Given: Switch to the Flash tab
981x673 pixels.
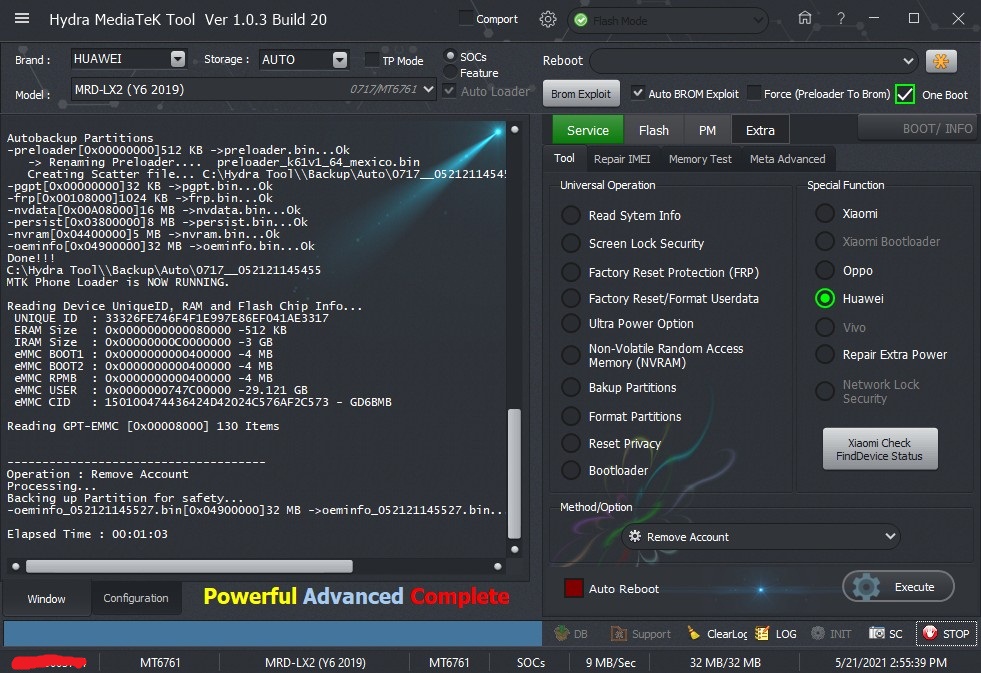Looking at the screenshot, I should (653, 130).
